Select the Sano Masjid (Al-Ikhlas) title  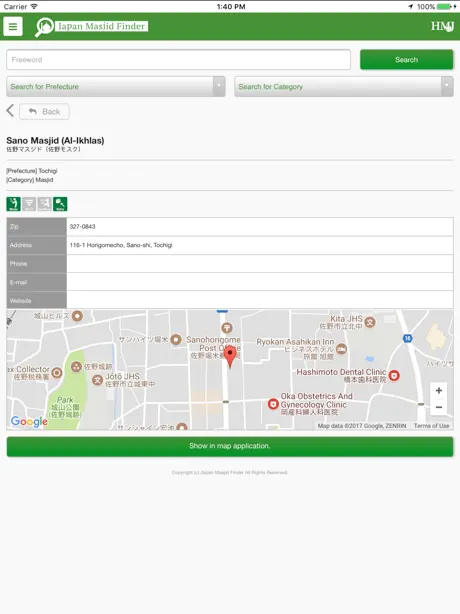[55, 140]
